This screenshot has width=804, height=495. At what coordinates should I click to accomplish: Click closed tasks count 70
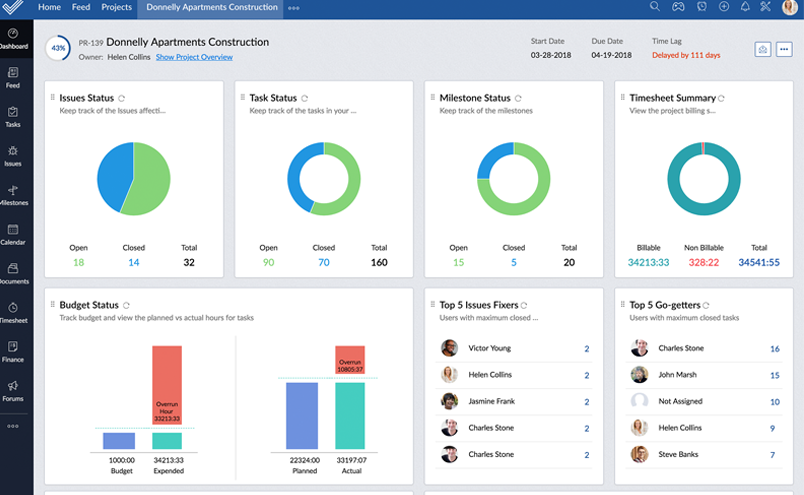324,263
